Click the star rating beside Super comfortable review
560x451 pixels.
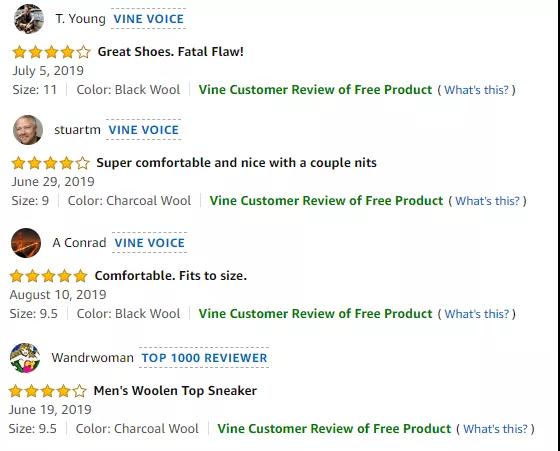50,163
